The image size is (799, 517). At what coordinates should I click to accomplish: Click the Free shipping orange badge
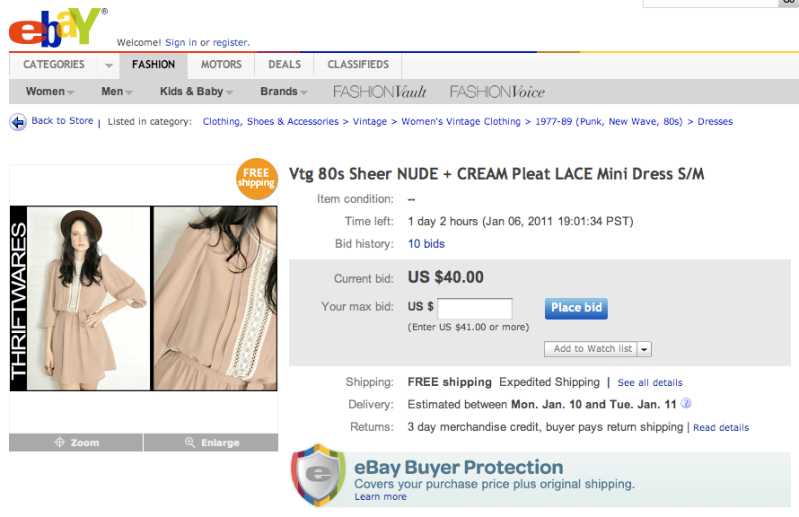coord(256,179)
